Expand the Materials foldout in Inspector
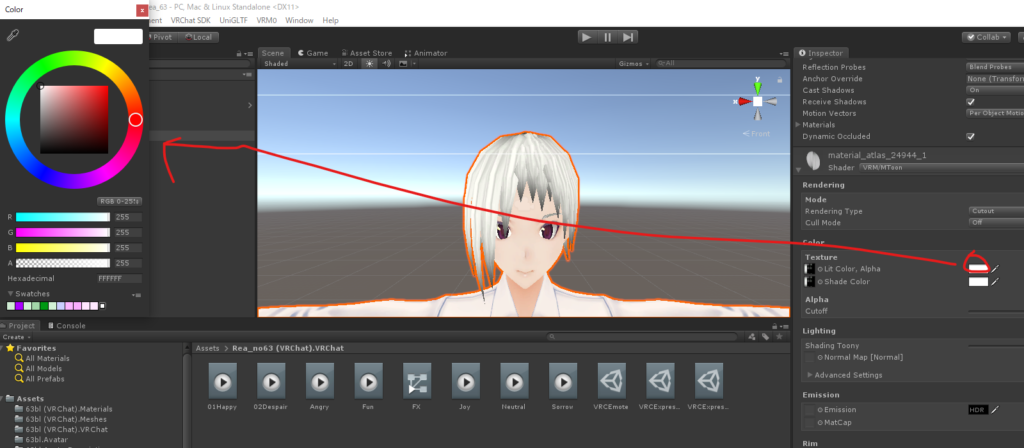Screen dimensions: 1024x448 (798, 125)
